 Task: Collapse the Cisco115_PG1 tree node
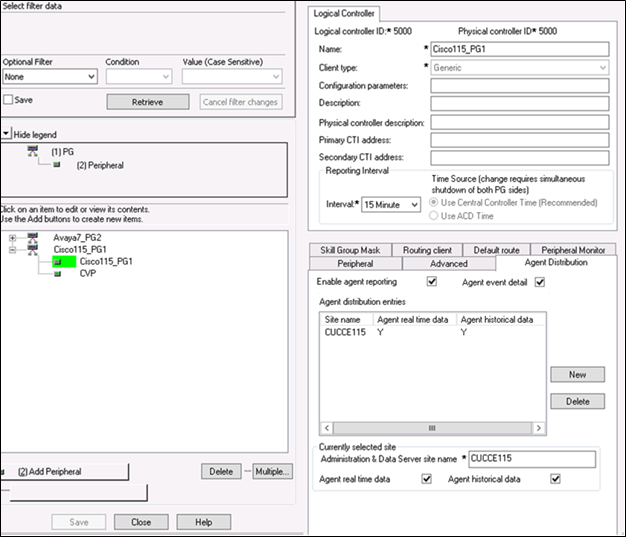point(12,250)
